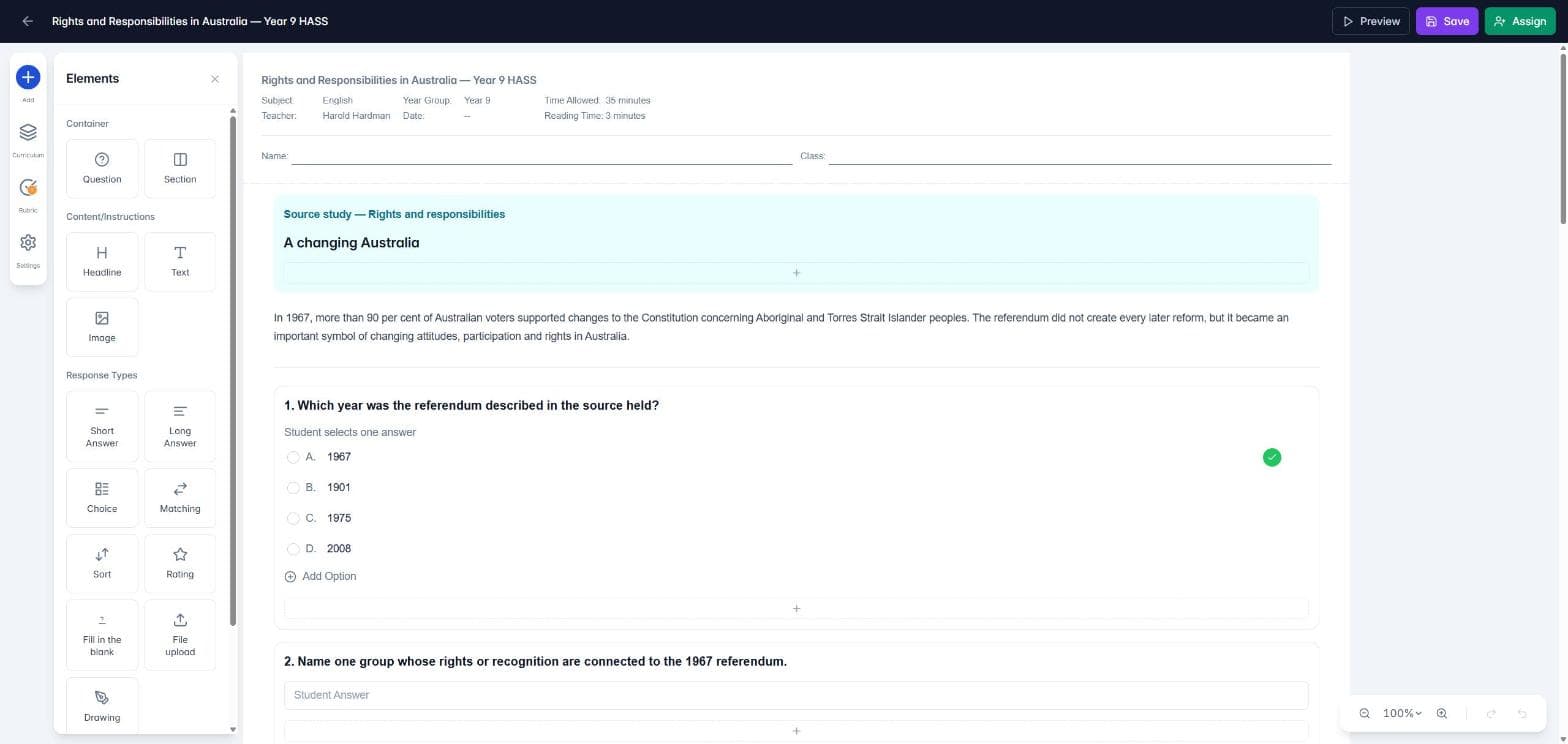Add a Rating response type
Screen dimensions: 1568x744
click(x=180, y=563)
